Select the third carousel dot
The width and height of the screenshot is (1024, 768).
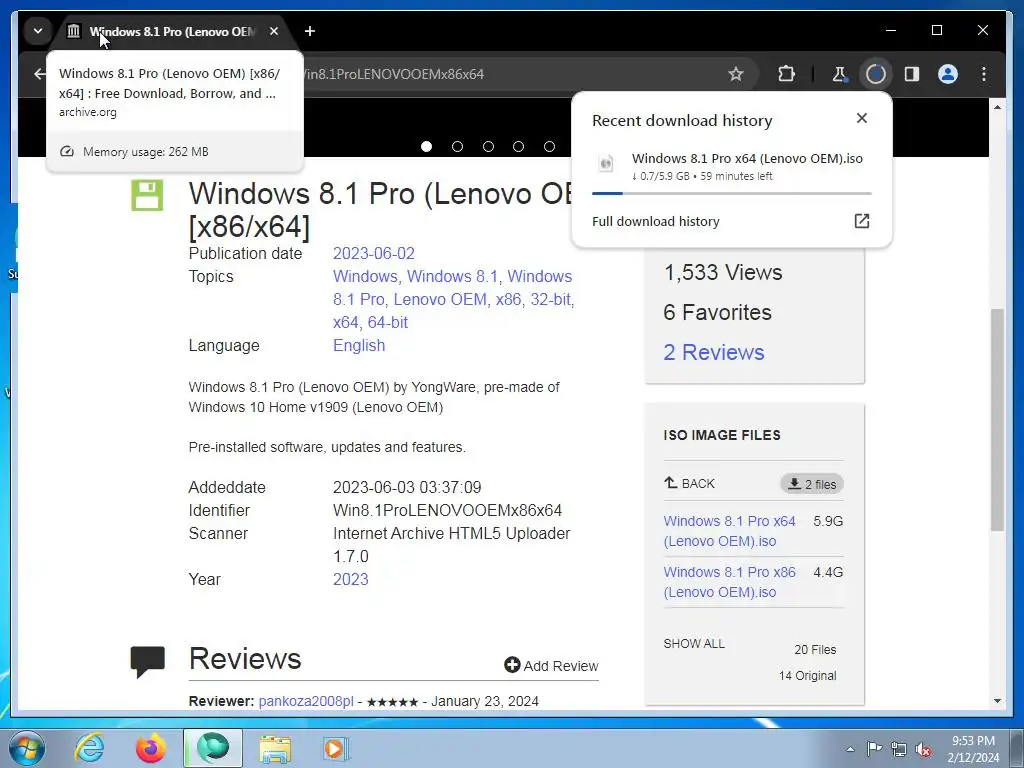click(488, 146)
